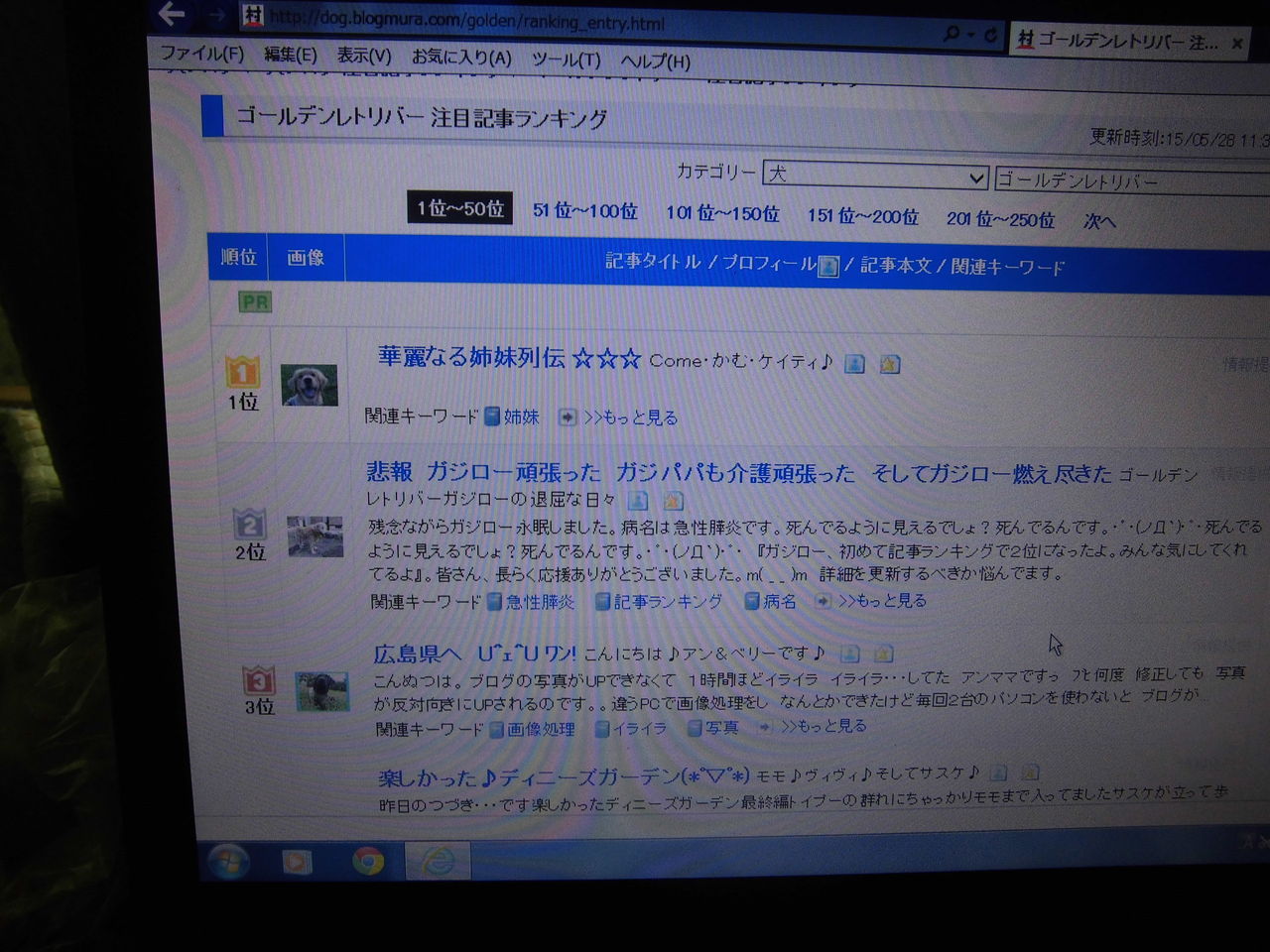Click the green PR badge
The width and height of the screenshot is (1270, 952).
[255, 302]
